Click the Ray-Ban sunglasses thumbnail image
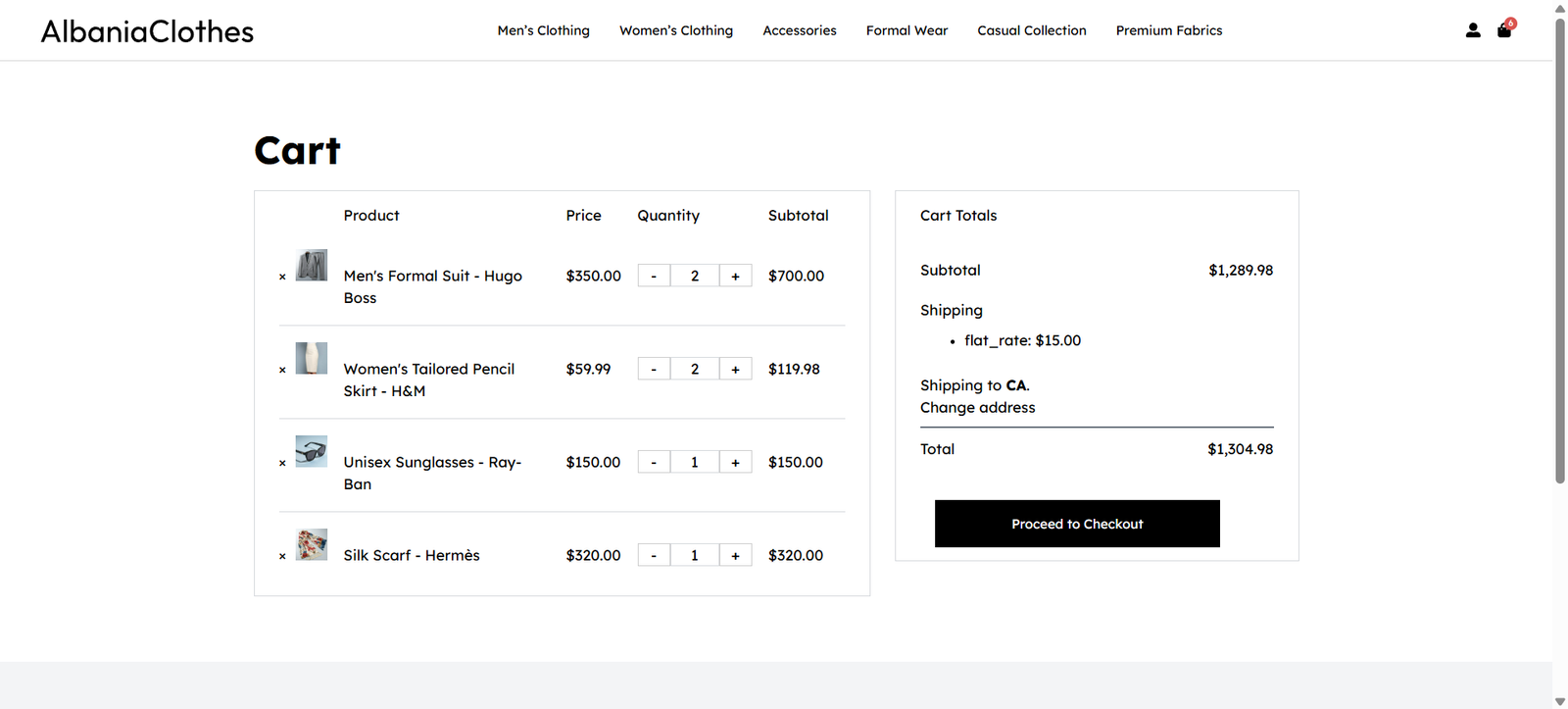 coord(312,451)
